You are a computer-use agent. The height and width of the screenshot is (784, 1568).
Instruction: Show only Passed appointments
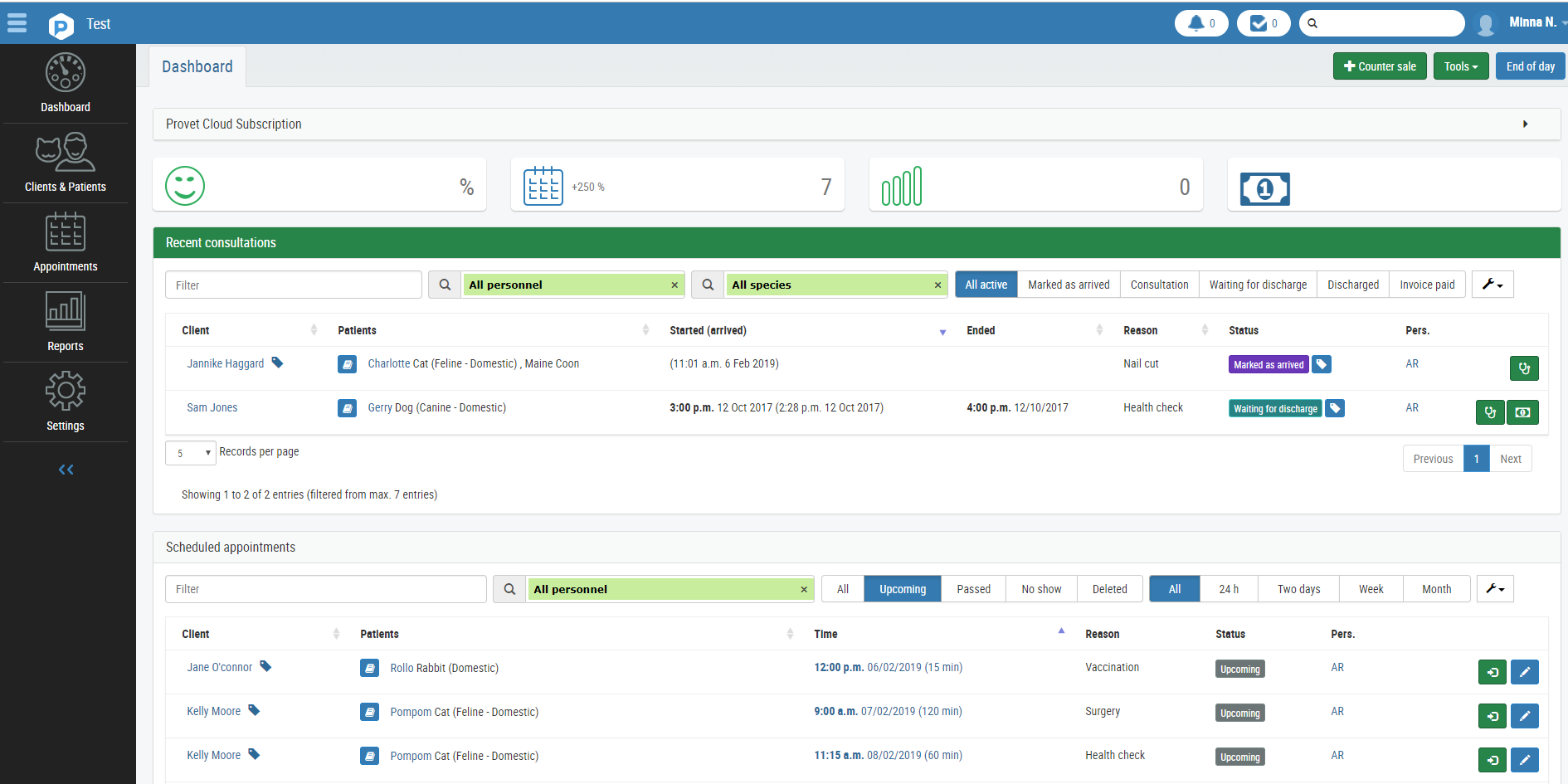[972, 588]
